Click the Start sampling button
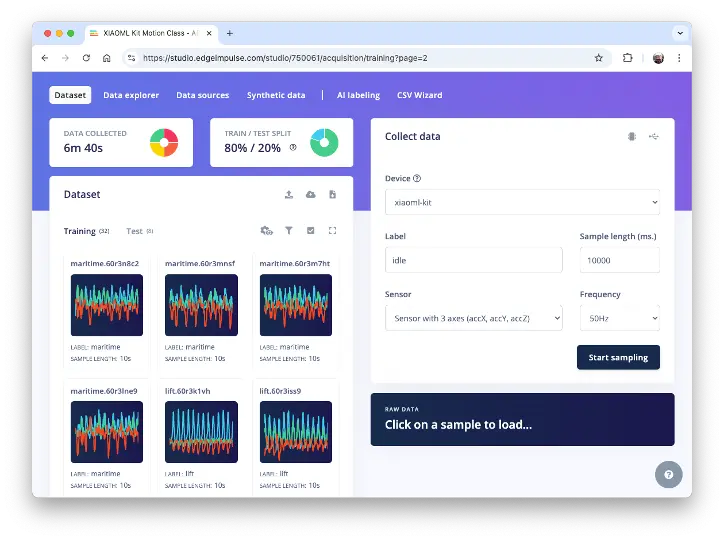The image size is (724, 540). coord(618,357)
